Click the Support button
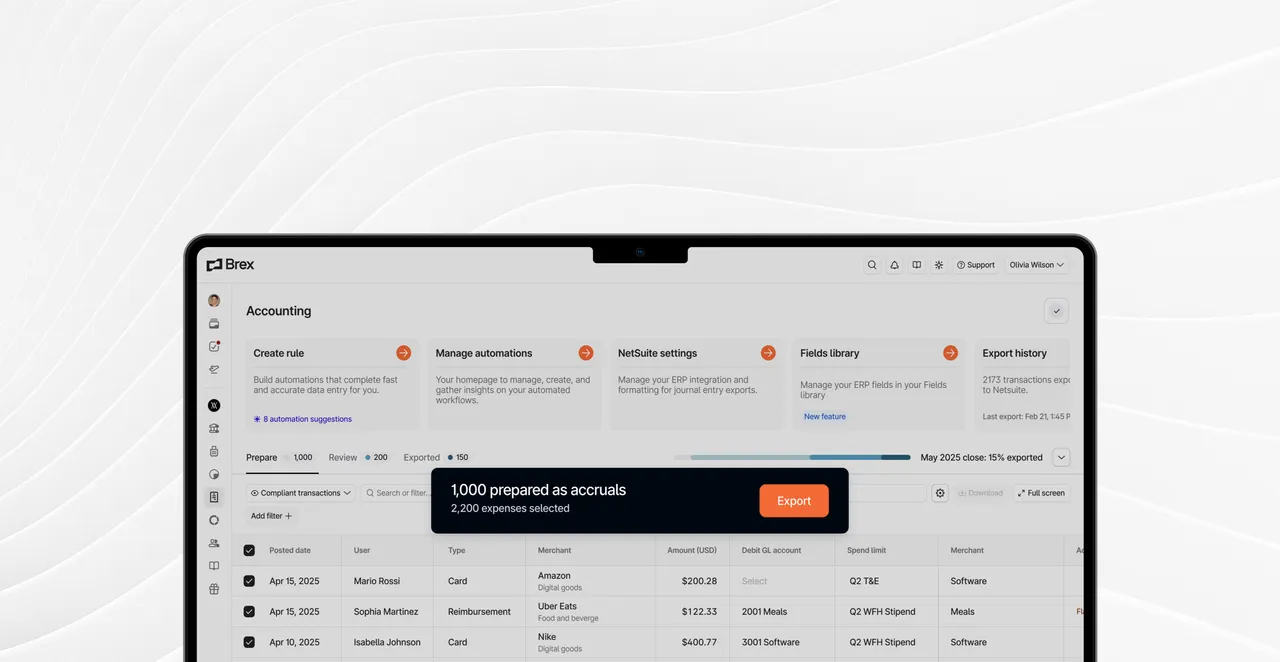 point(975,265)
